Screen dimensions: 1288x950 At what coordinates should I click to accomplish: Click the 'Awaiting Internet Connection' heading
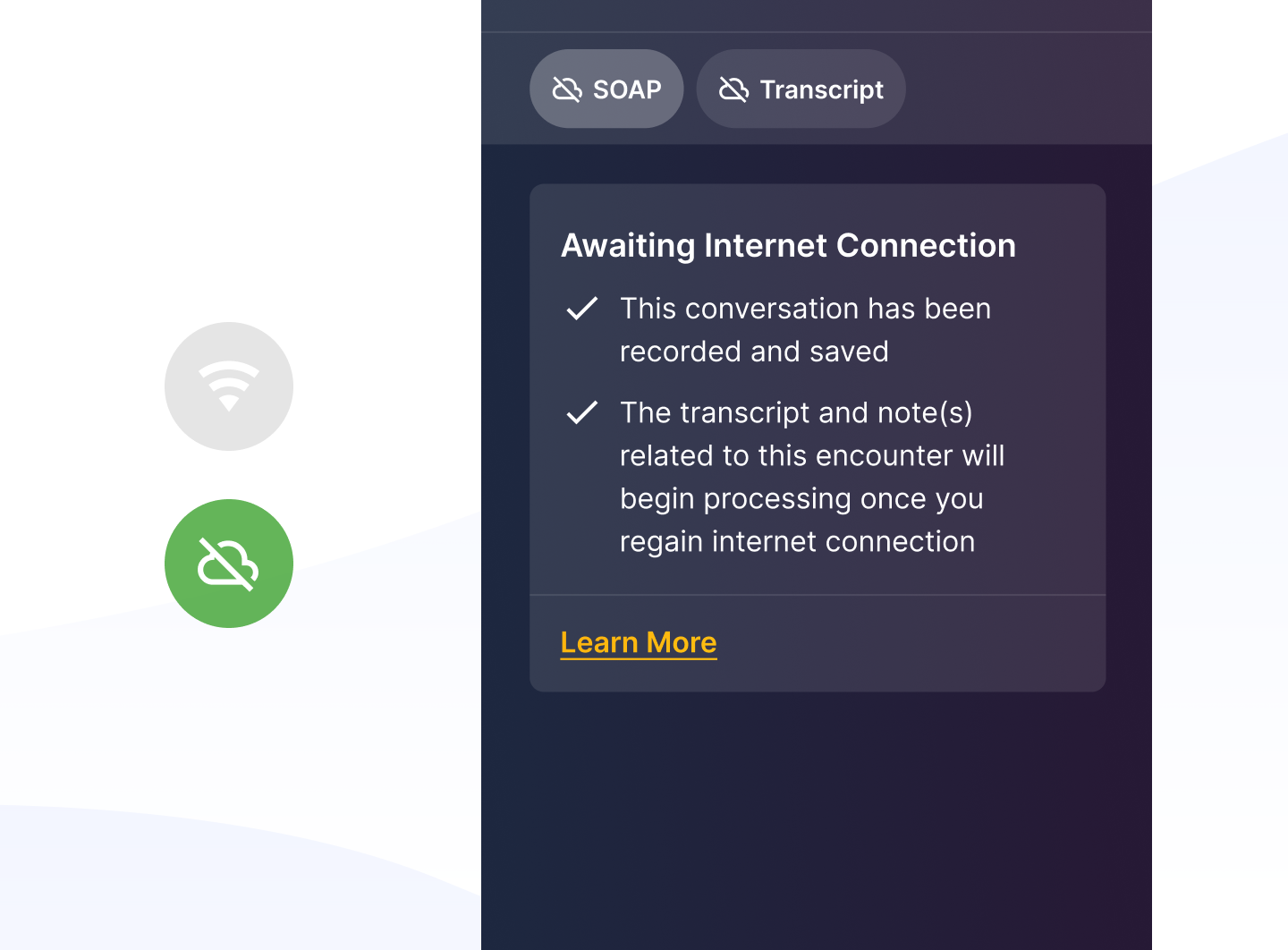(x=788, y=245)
